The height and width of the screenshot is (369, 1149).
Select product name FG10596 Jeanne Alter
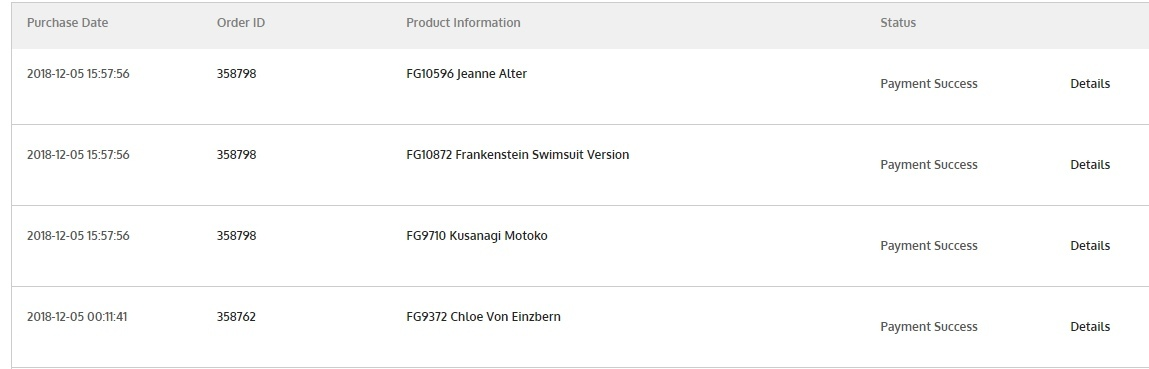click(466, 73)
